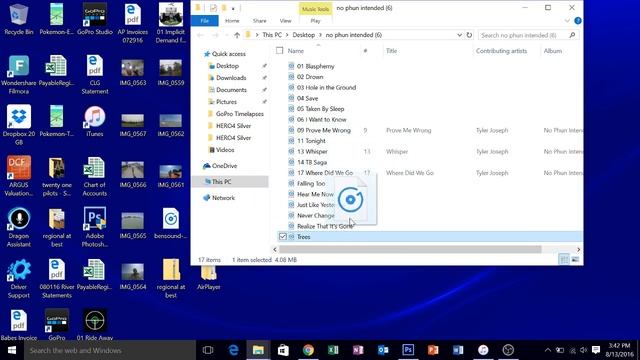This screenshot has width=640, height=360.
Task: Open IMG_0563 thumbnail on desktop
Action: [x=133, y=72]
